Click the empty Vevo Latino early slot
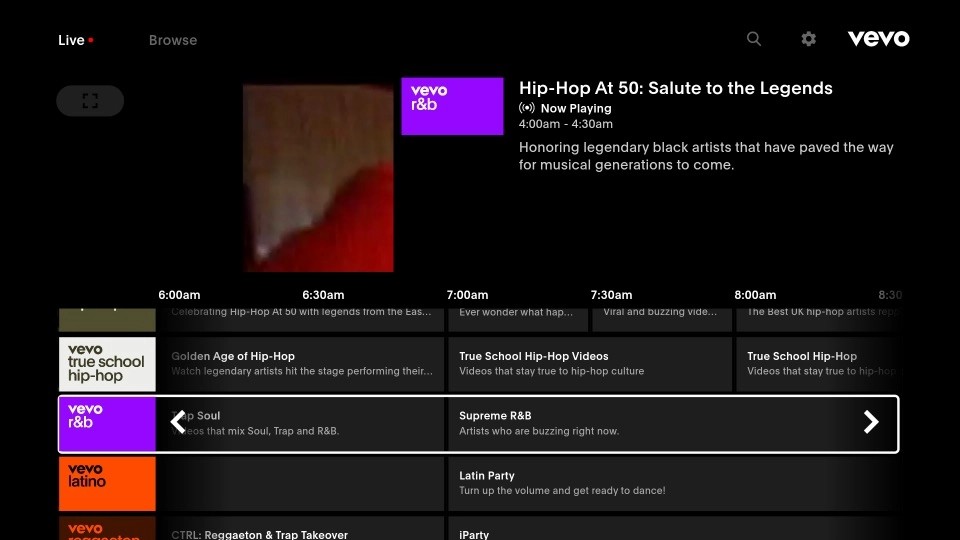 [301, 484]
